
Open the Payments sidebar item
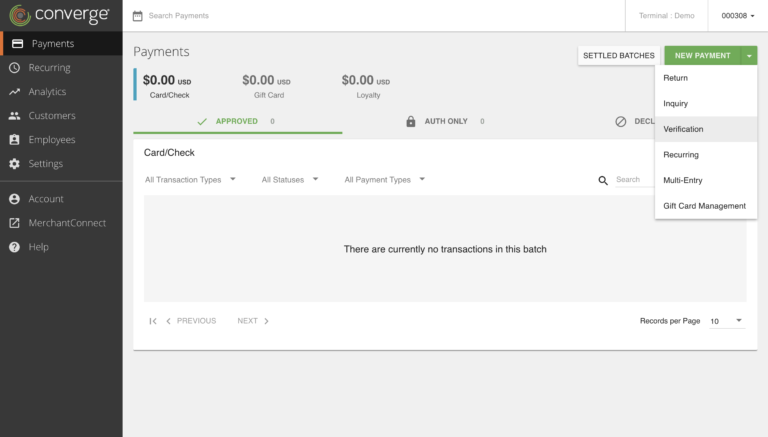(x=61, y=44)
